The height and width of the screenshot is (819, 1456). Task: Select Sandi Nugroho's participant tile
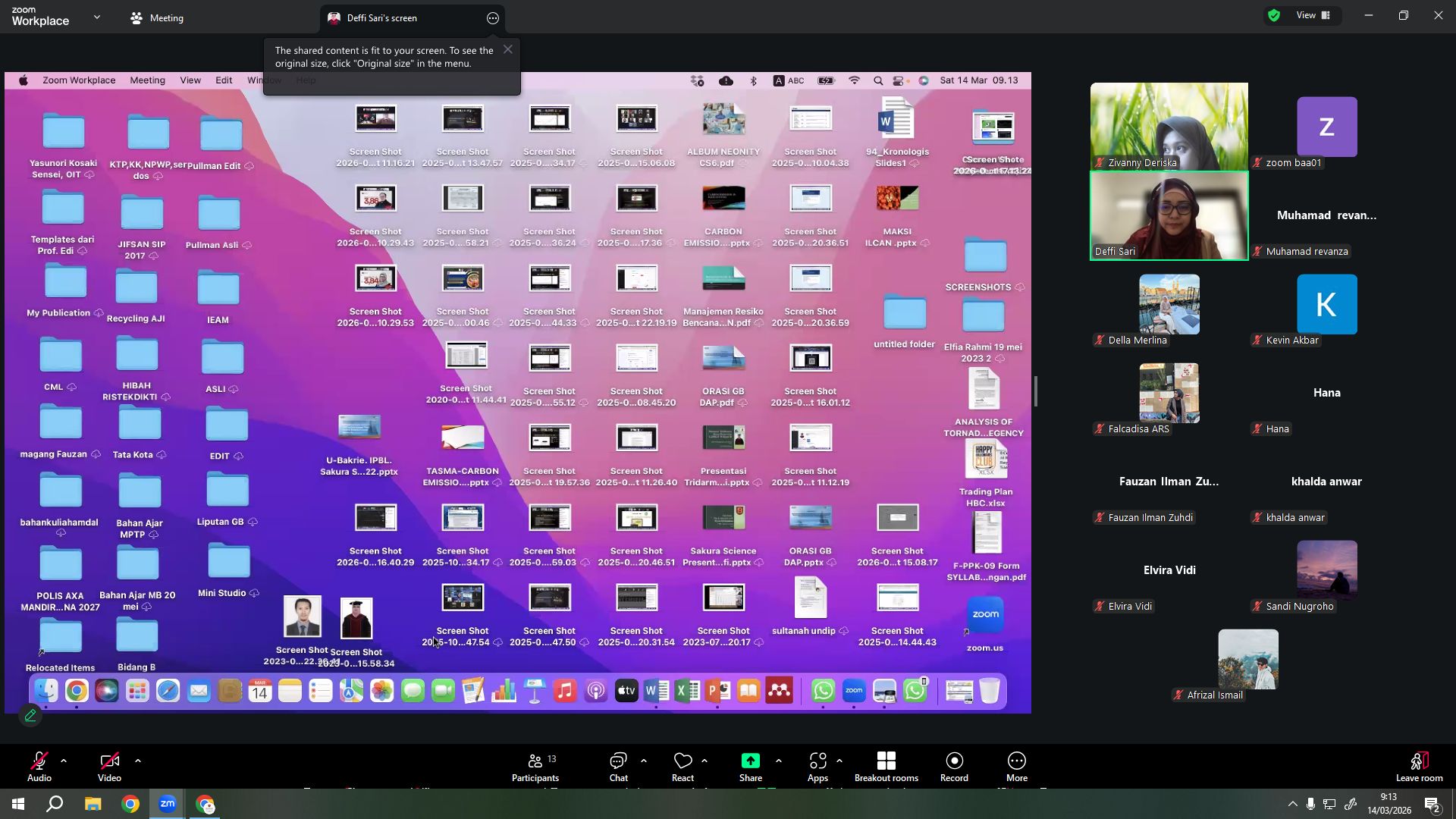click(1326, 571)
